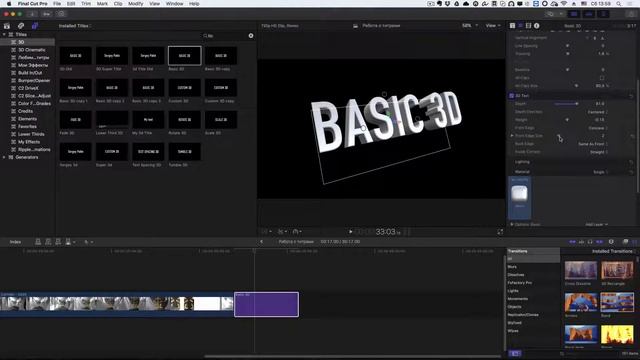This screenshot has height=360, width=640.
Task: Click the 3D category icon in Titles sidebar
Action: pos(13,42)
